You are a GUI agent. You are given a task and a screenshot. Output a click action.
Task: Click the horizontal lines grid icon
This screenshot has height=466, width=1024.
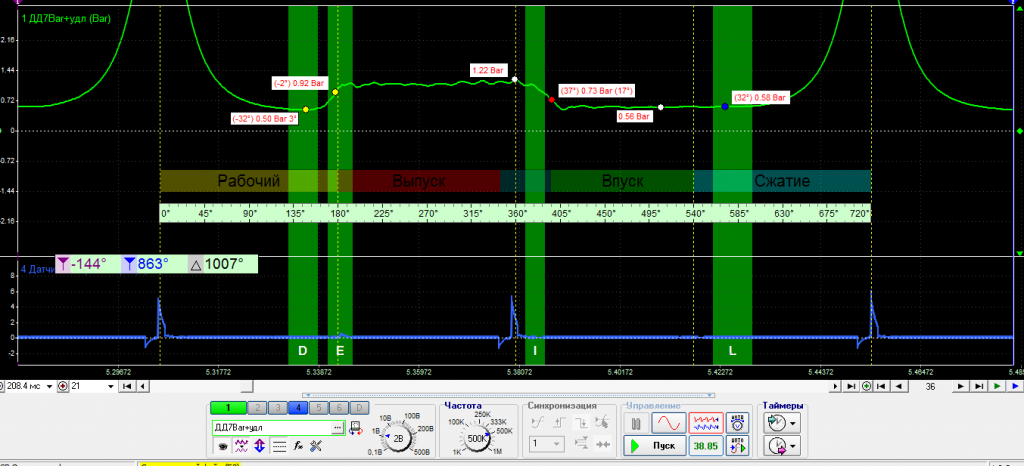coord(279,447)
